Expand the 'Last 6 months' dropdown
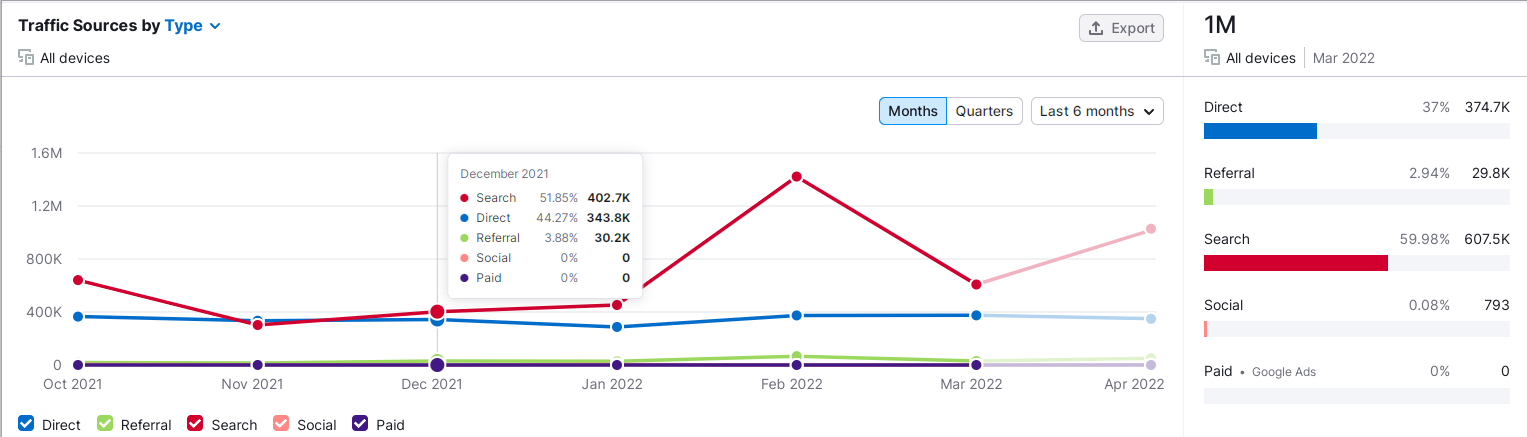Image resolution: width=1527 pixels, height=437 pixels. [x=1097, y=111]
